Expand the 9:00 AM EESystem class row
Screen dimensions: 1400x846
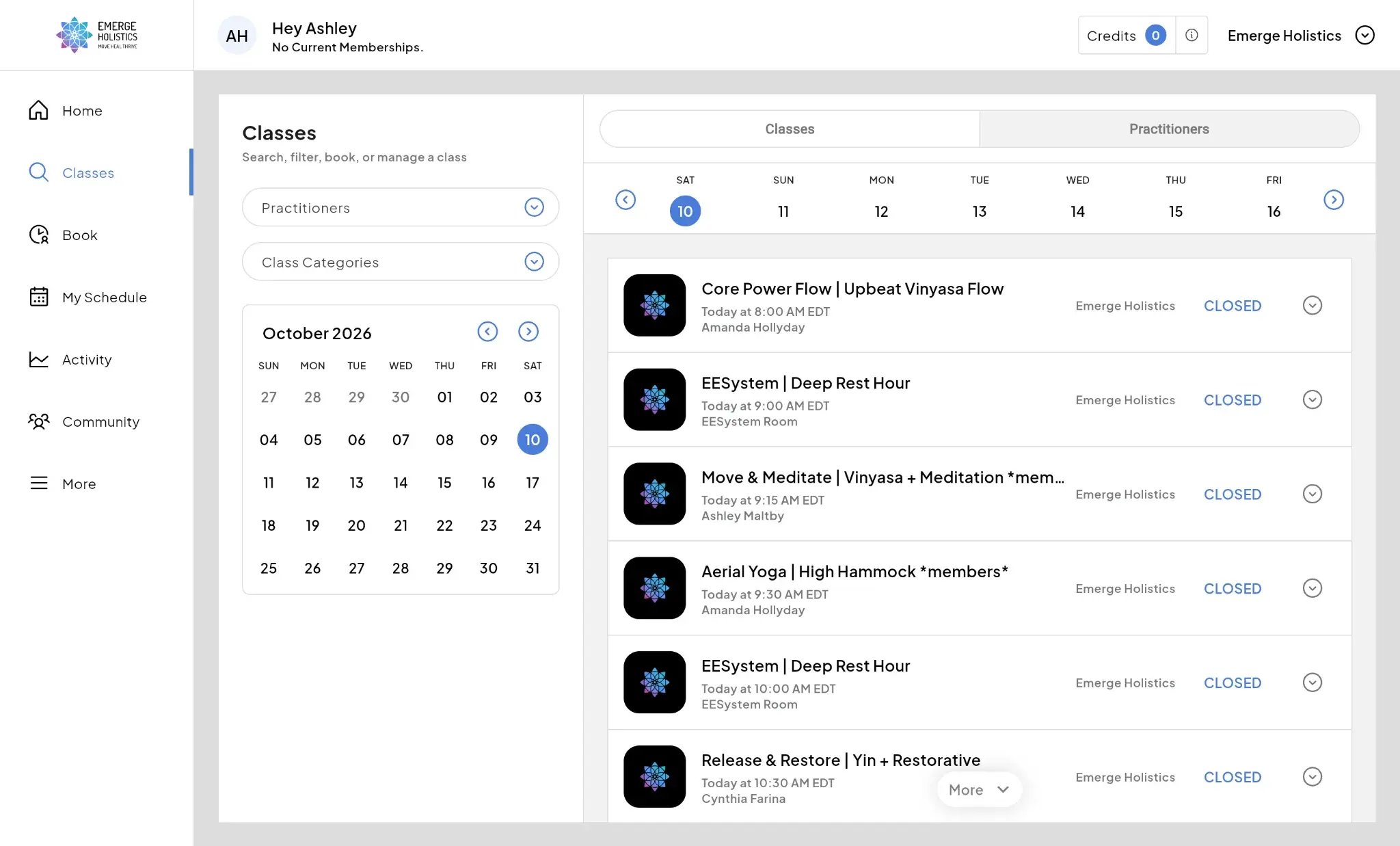(1312, 399)
